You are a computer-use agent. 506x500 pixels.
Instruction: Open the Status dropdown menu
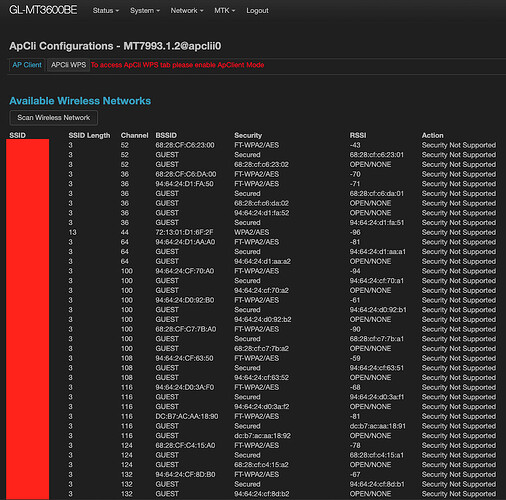tap(106, 11)
